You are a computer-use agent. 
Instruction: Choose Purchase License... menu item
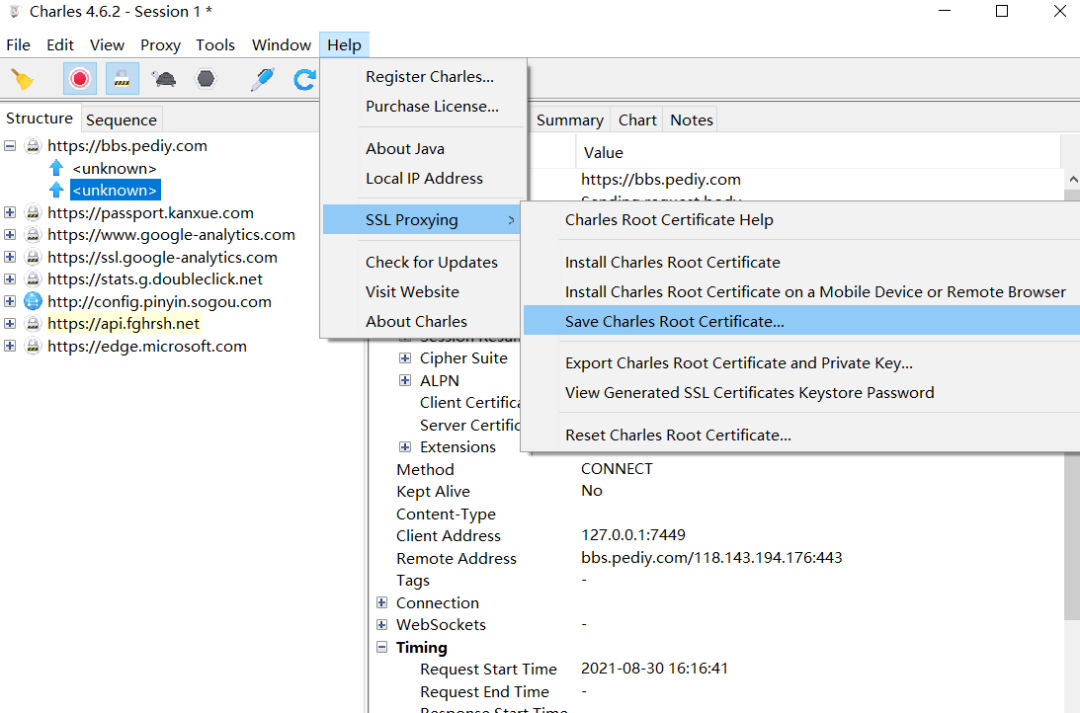pyautogui.click(x=424, y=106)
